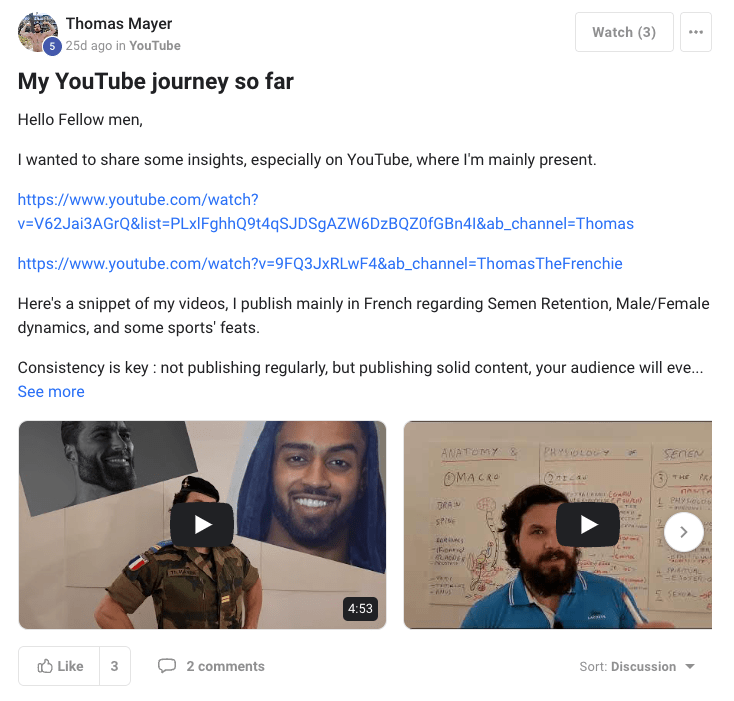Open Thomas Mayer's profile avatar

pos(37,32)
